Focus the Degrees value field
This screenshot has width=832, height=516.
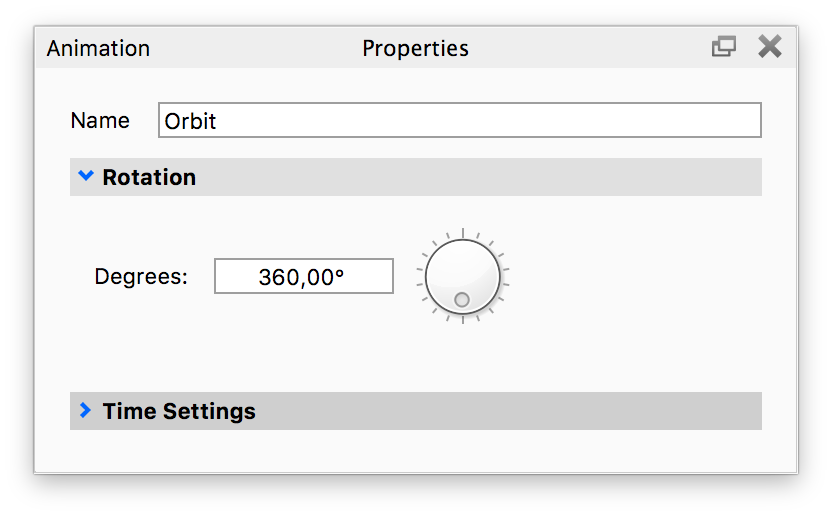(304, 277)
